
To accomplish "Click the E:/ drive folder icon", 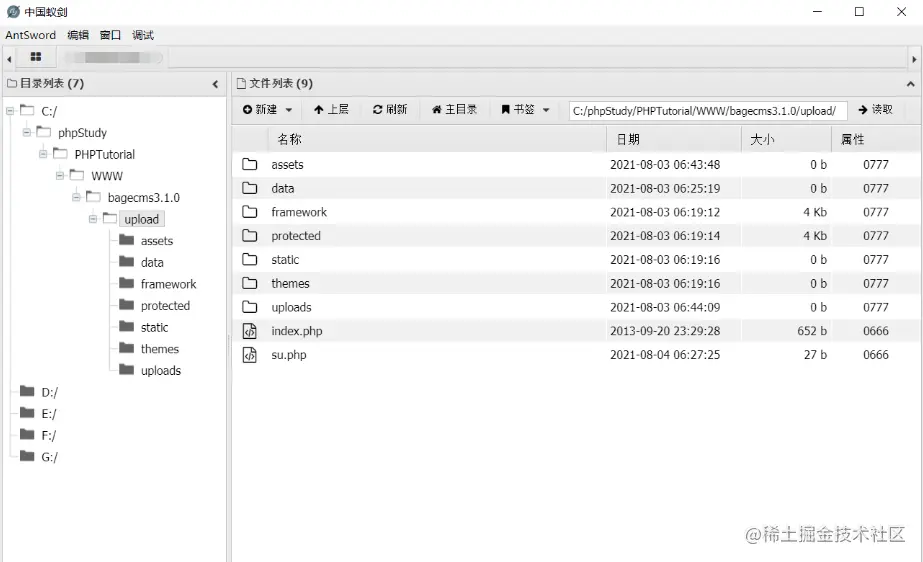I will [27, 413].
